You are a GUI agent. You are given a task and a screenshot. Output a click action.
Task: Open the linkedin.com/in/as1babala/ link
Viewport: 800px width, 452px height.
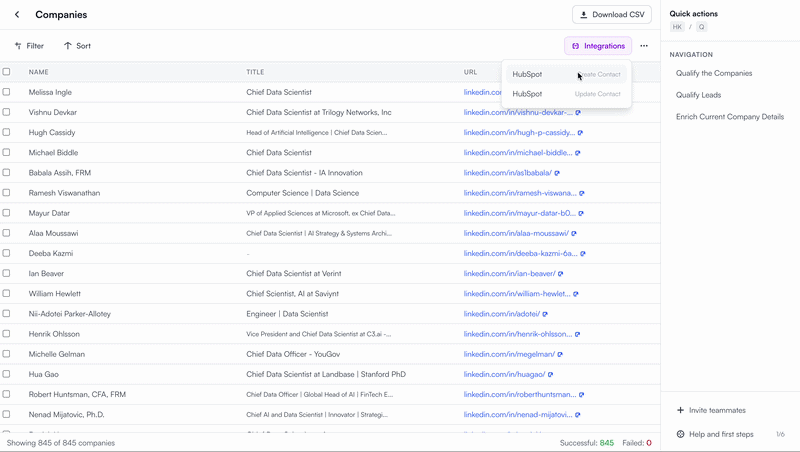(x=508, y=173)
